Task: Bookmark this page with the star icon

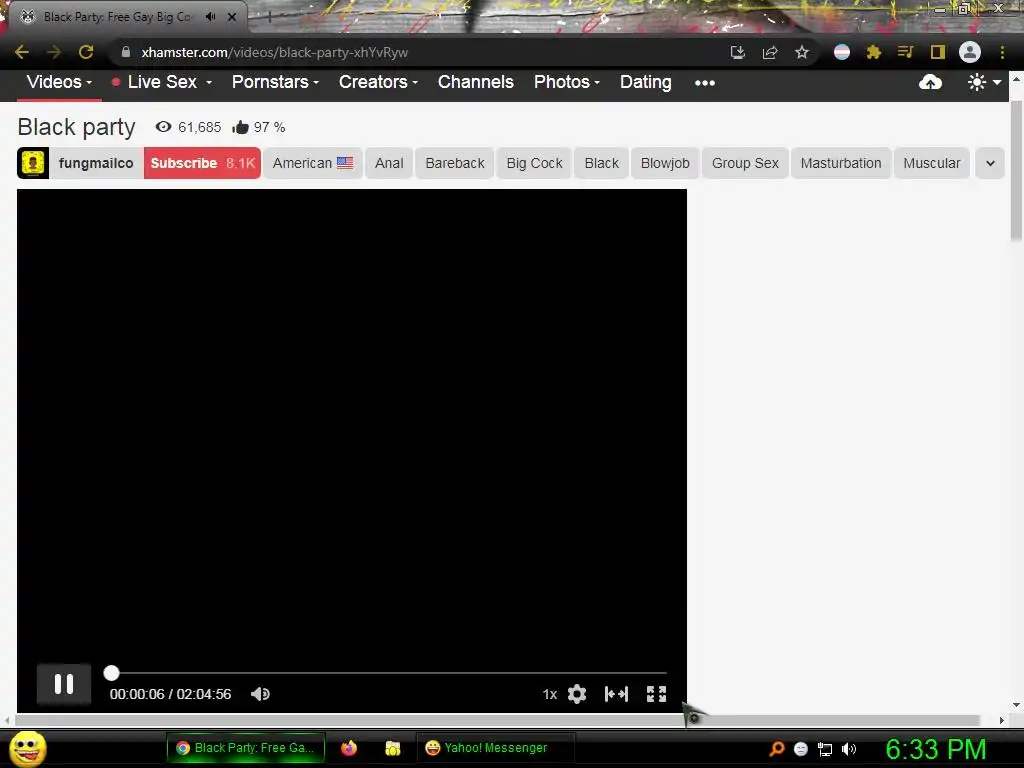Action: tap(802, 52)
